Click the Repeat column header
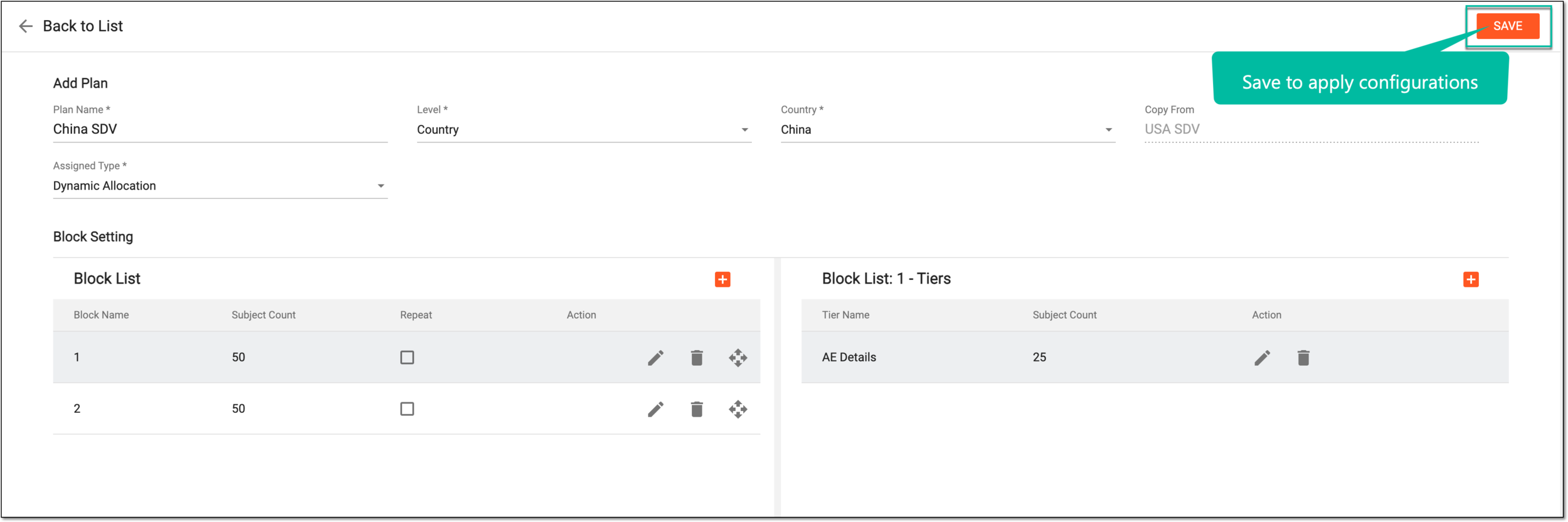 (416, 315)
